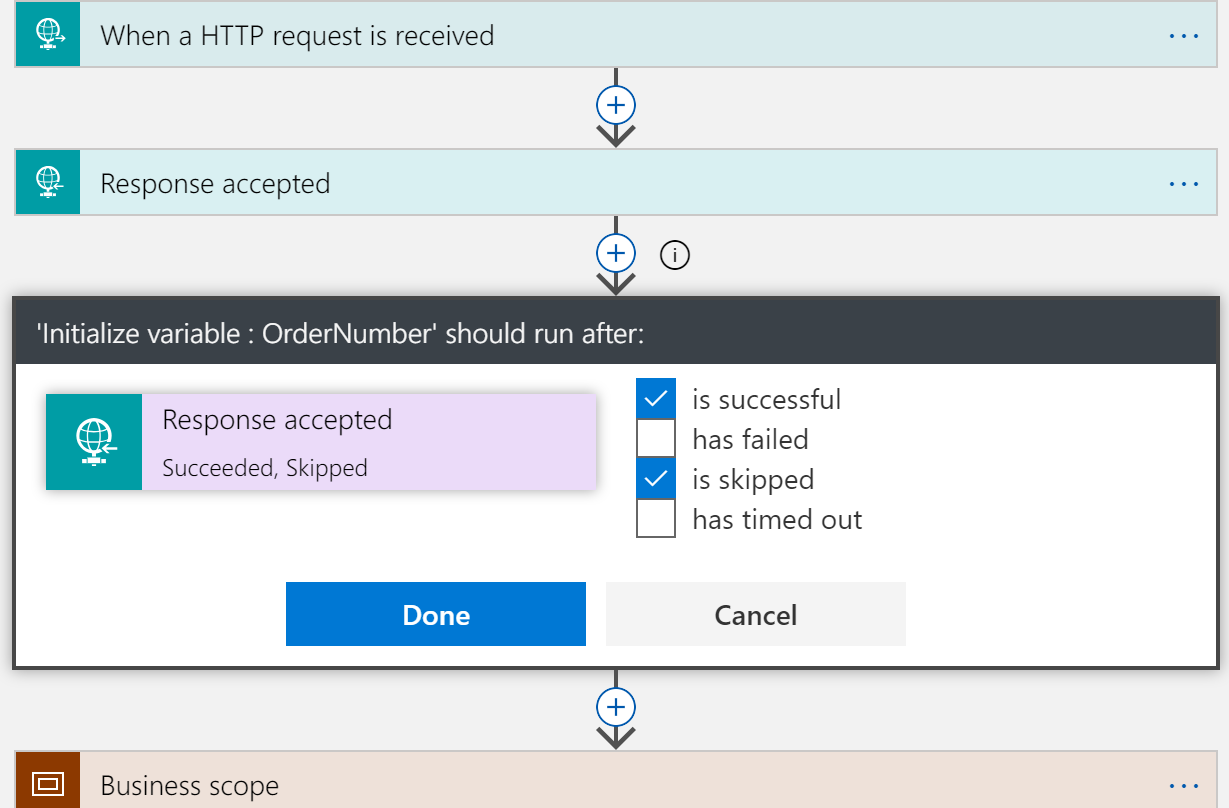
Task: Disable the is skipped condition
Action: [656, 478]
